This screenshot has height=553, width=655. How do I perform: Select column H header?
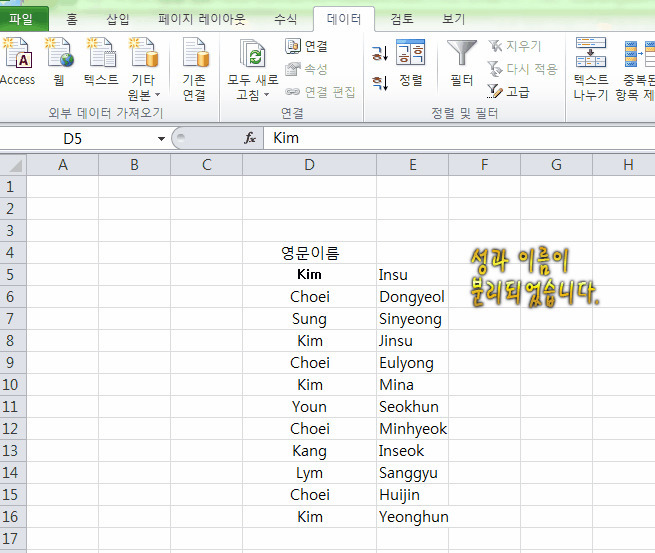[x=624, y=165]
